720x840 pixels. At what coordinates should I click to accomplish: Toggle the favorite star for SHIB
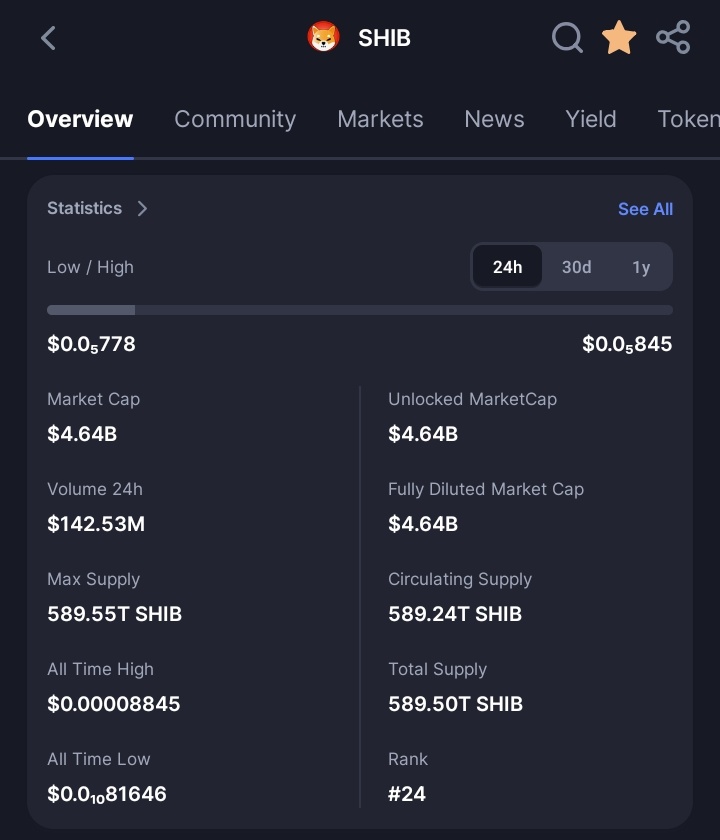[619, 38]
